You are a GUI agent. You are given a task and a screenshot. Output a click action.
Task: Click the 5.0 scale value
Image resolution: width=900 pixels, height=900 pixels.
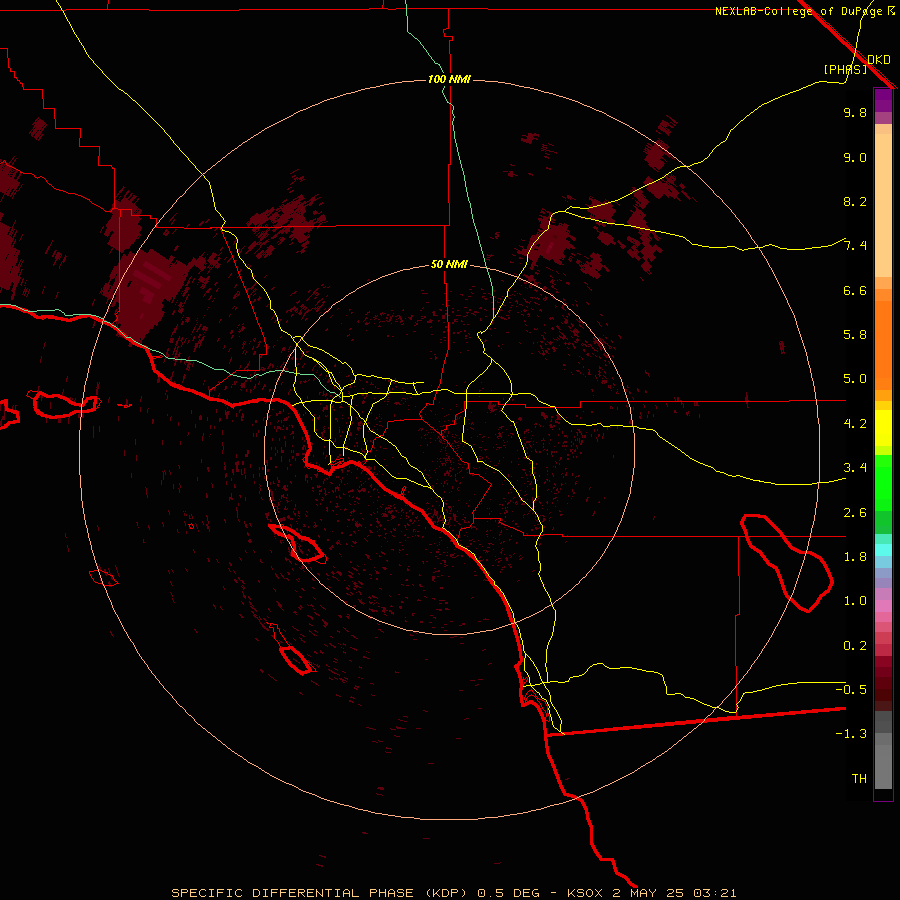(855, 379)
